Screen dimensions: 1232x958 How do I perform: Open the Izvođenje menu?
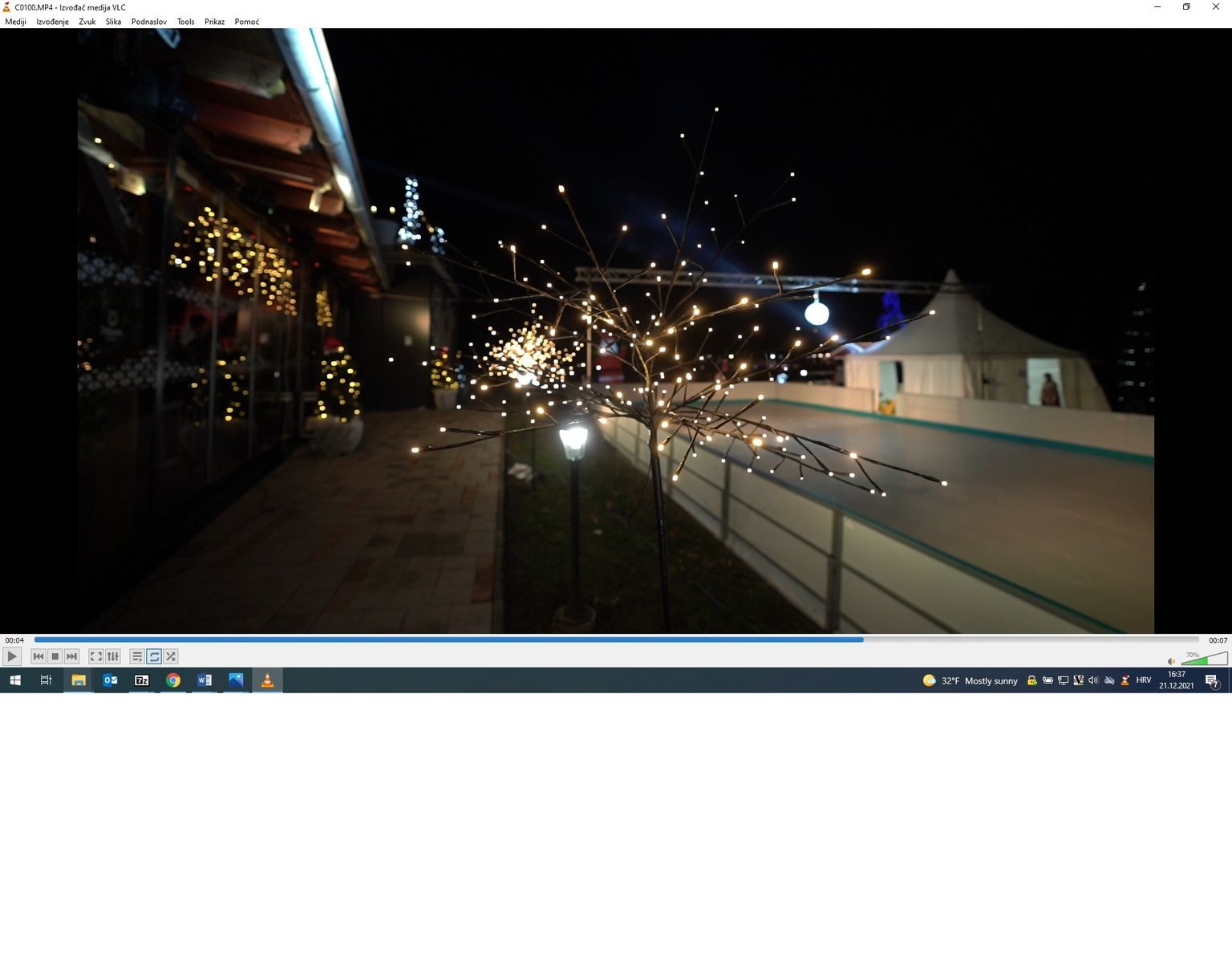52,22
